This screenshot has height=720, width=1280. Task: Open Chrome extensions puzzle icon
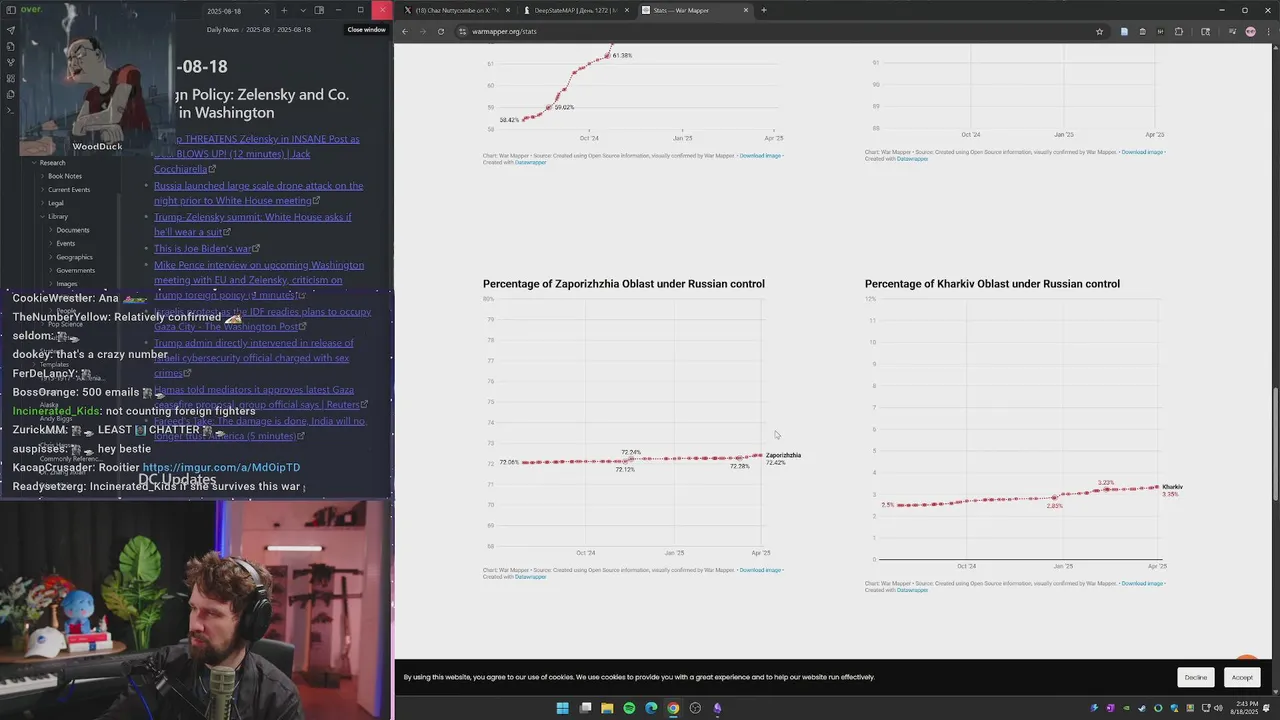coord(1178,31)
